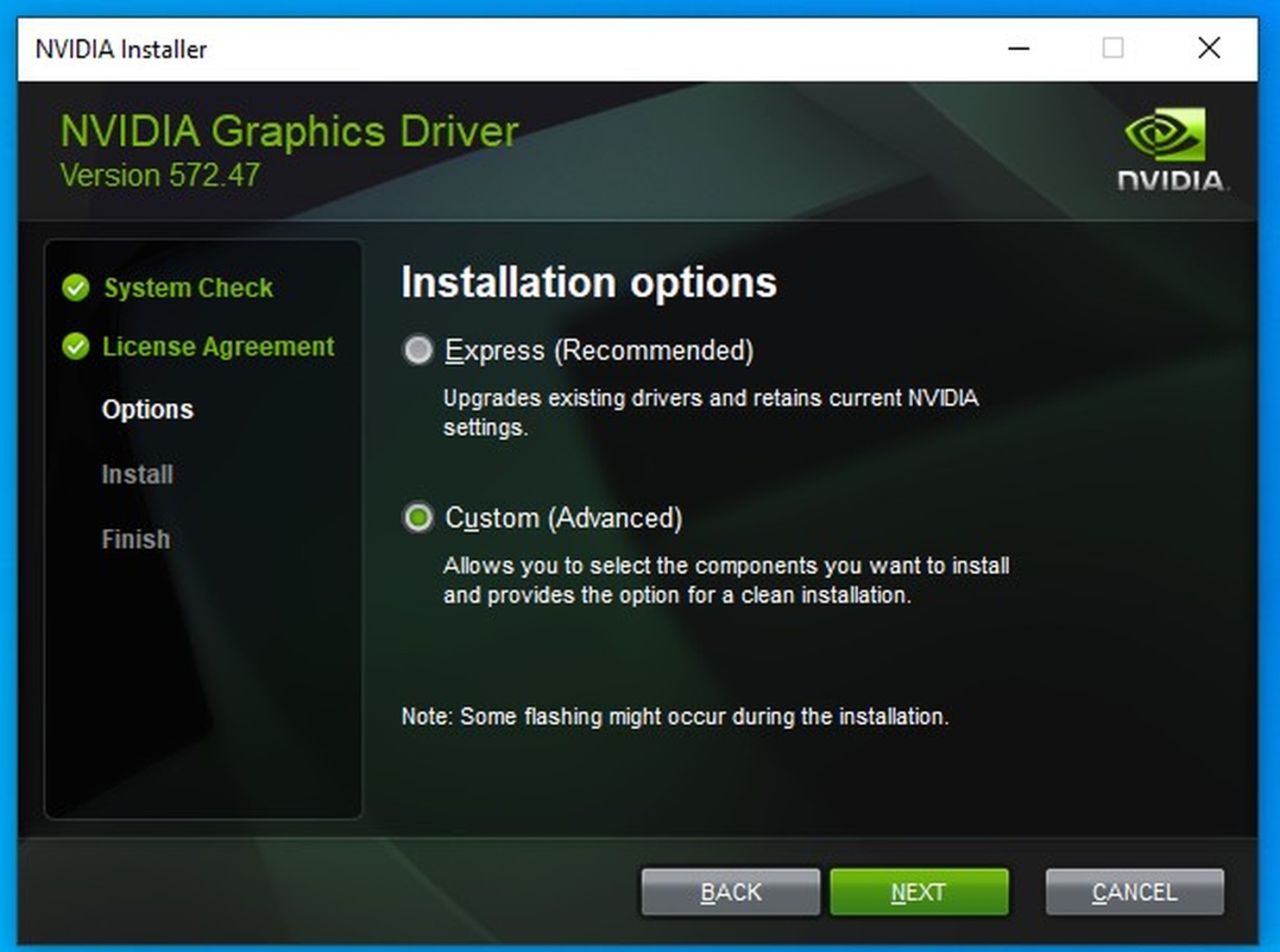Select the License Agreement step
Viewport: 1280px width, 952px height.
point(218,346)
